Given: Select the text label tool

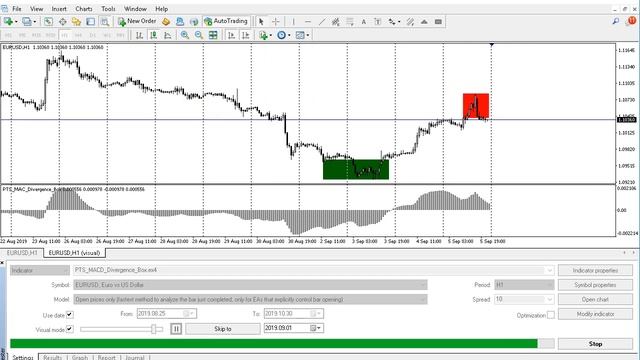Looking at the screenshot, I should [x=378, y=22].
